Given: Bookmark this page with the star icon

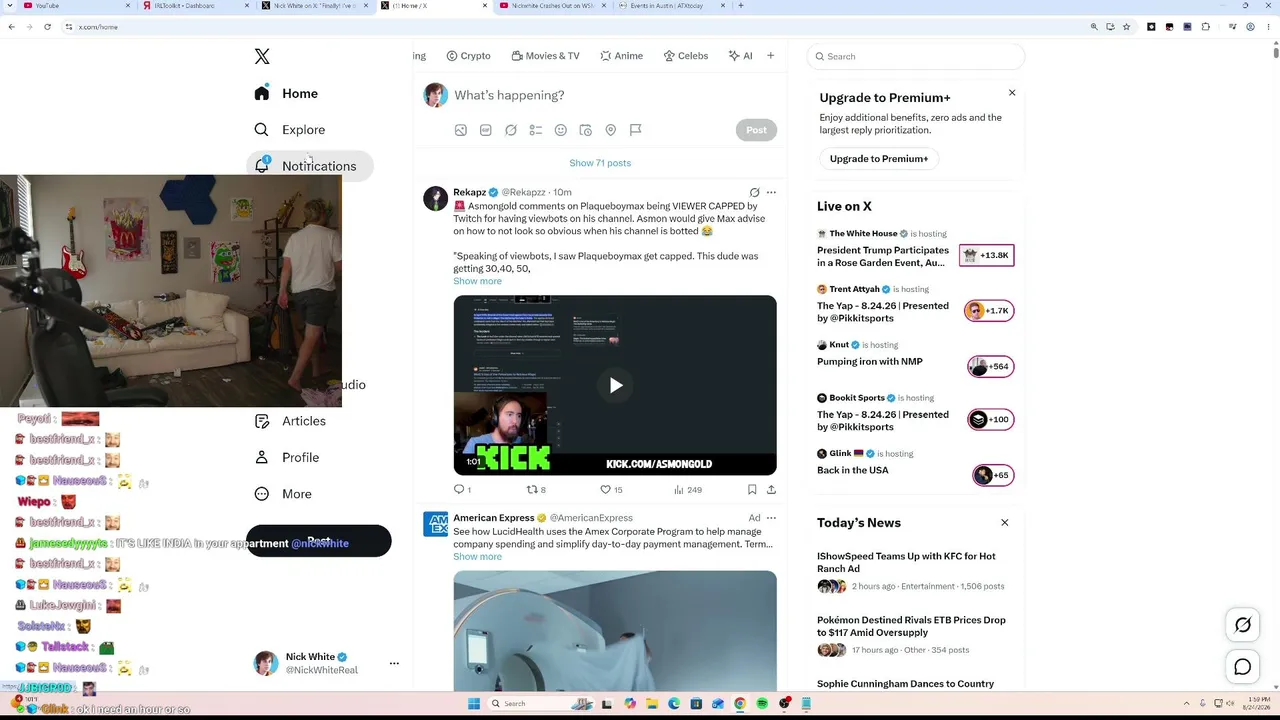Looking at the screenshot, I should click(x=1127, y=27).
